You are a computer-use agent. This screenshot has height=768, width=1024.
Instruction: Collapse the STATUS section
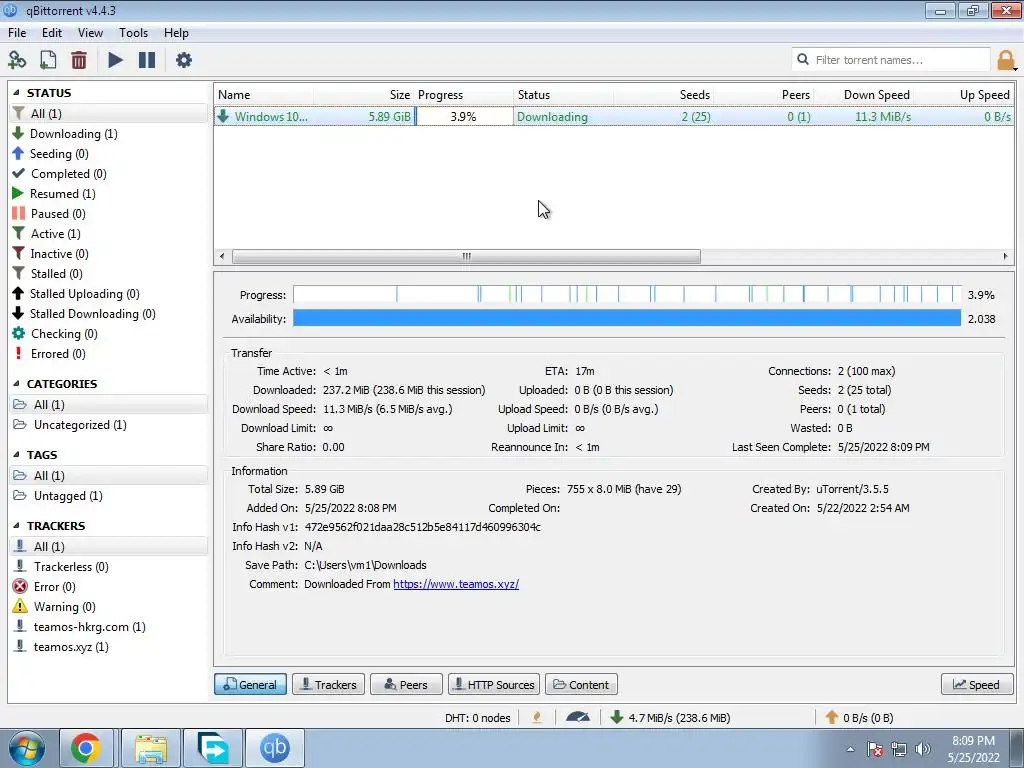tap(16, 93)
